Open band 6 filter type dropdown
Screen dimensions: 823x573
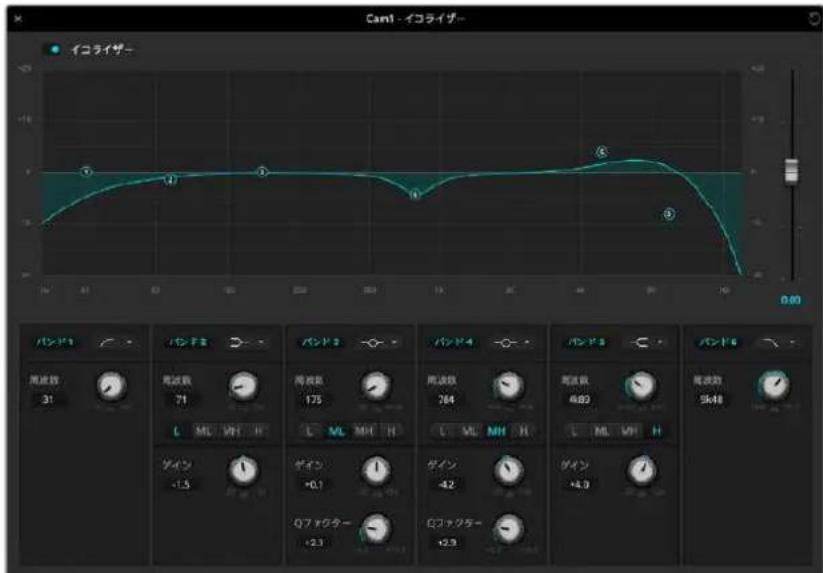[777, 343]
